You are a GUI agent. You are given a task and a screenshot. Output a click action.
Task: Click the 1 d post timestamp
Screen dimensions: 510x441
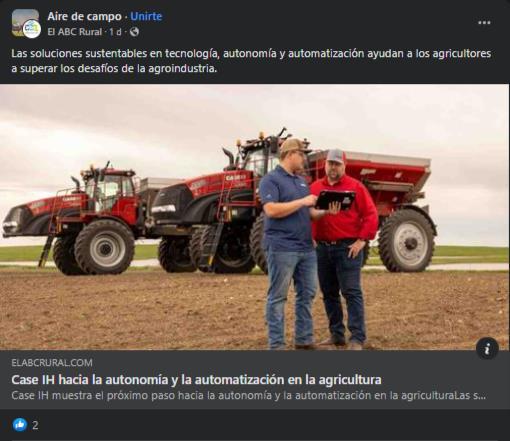[115, 32]
